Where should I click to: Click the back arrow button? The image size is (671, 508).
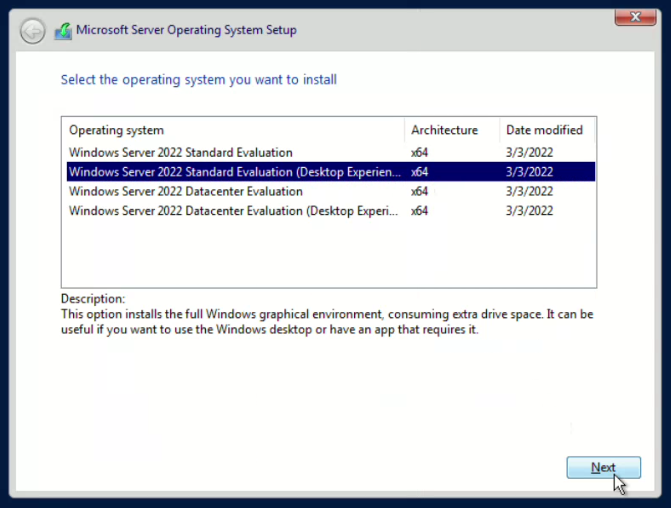[x=32, y=31]
